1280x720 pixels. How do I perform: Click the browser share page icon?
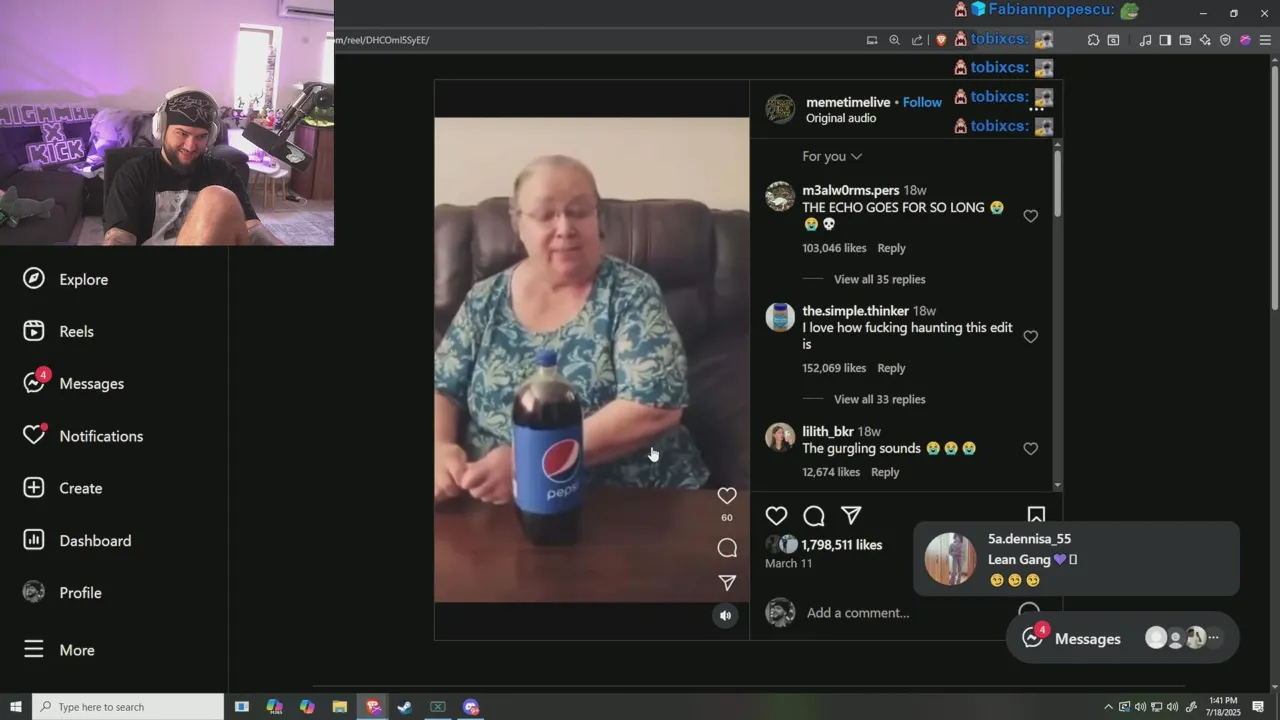[x=918, y=40]
